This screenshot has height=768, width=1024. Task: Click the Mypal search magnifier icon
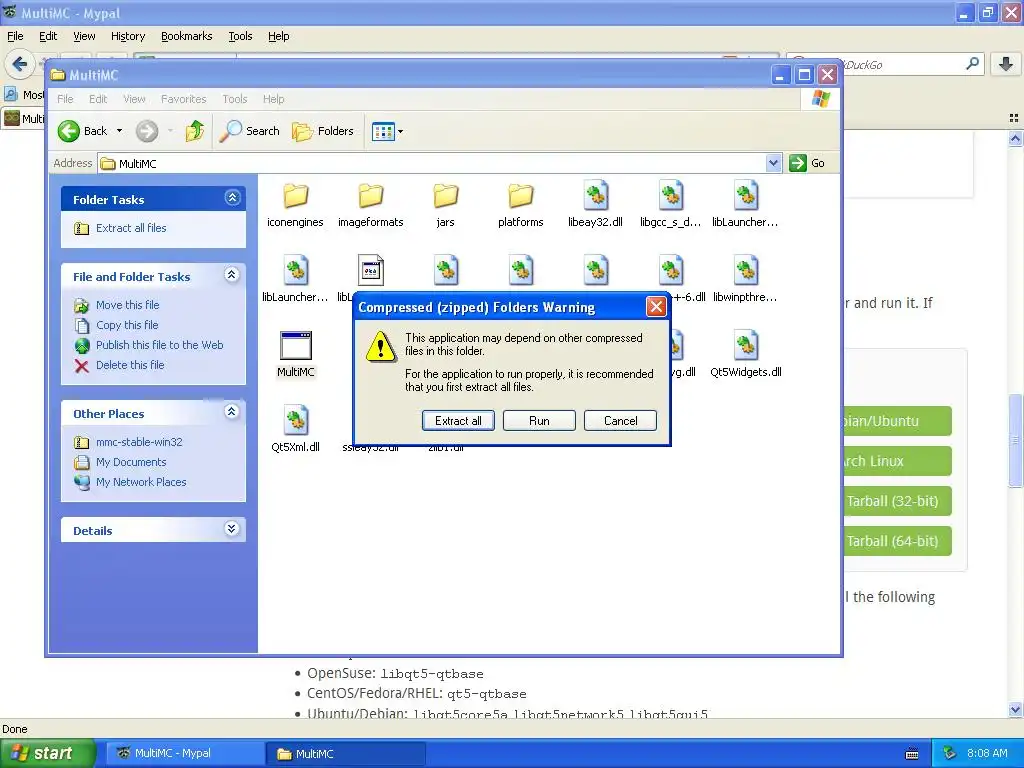tap(972, 64)
